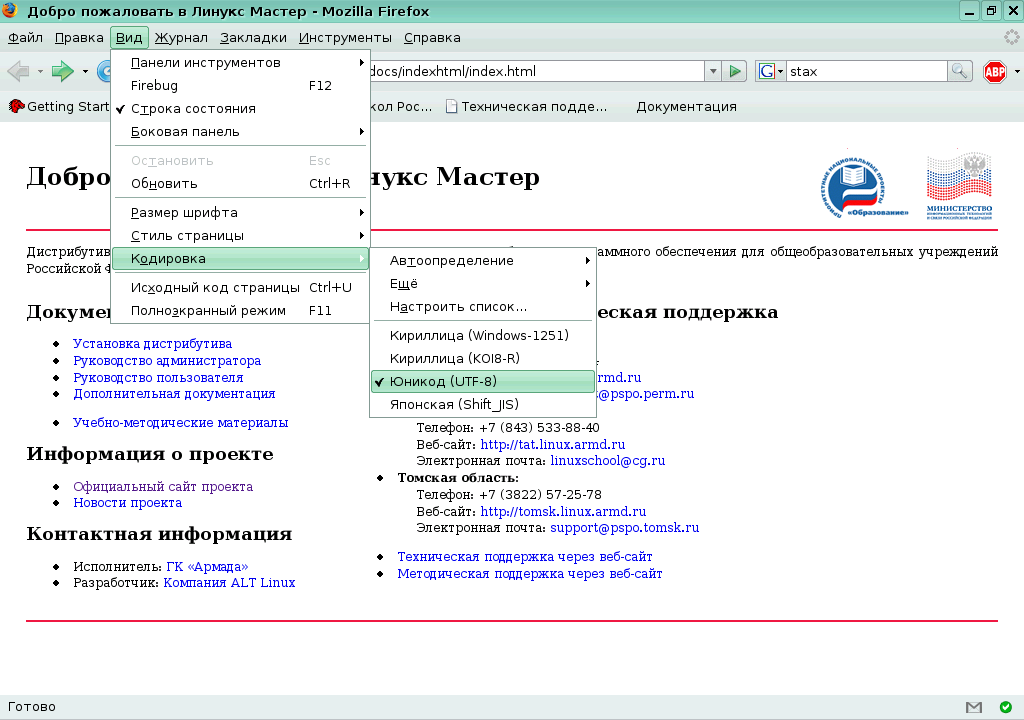
Task: Click the Back navigation arrow
Action: (16, 71)
